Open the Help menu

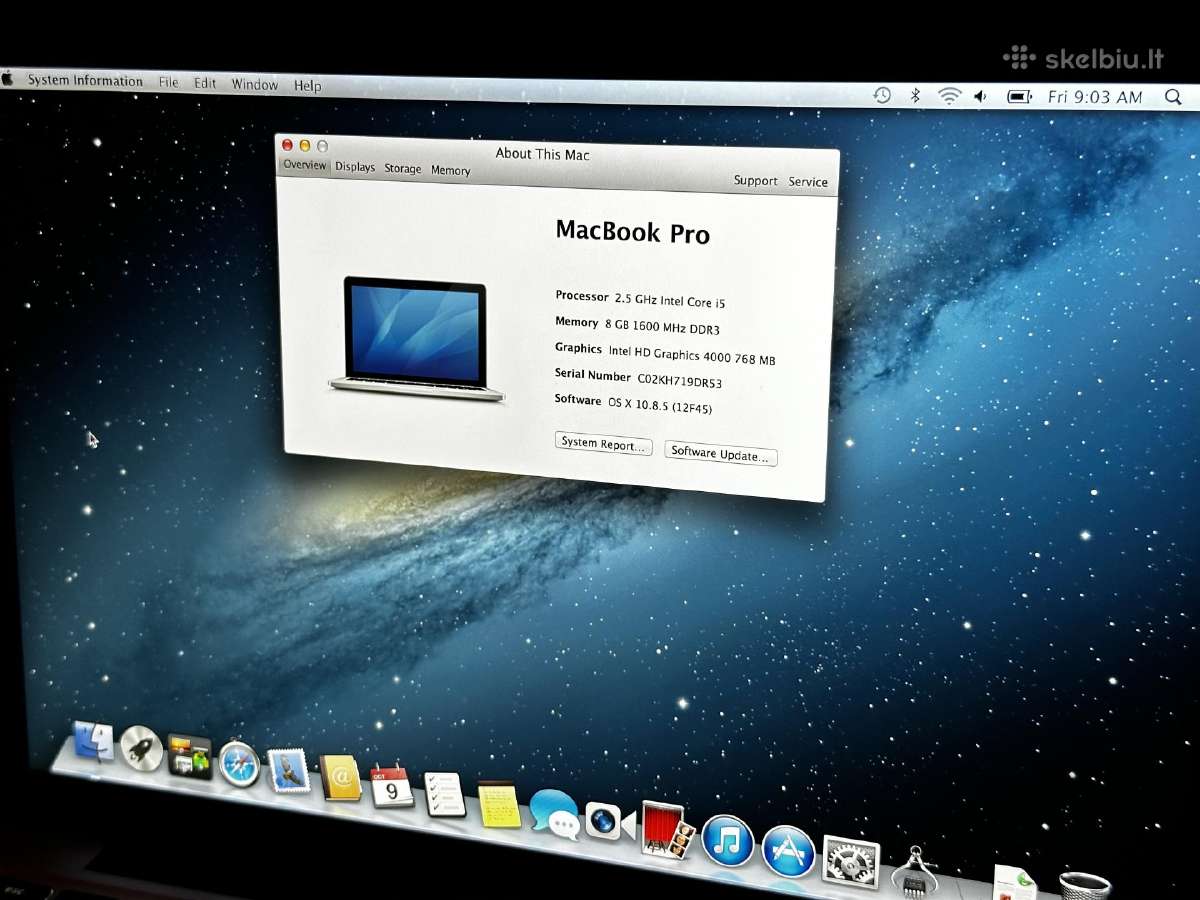coord(307,86)
